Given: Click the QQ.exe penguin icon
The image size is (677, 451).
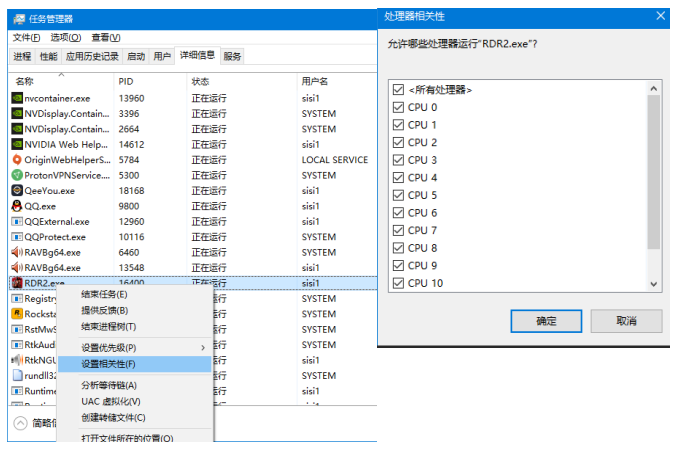Looking at the screenshot, I should [x=17, y=206].
